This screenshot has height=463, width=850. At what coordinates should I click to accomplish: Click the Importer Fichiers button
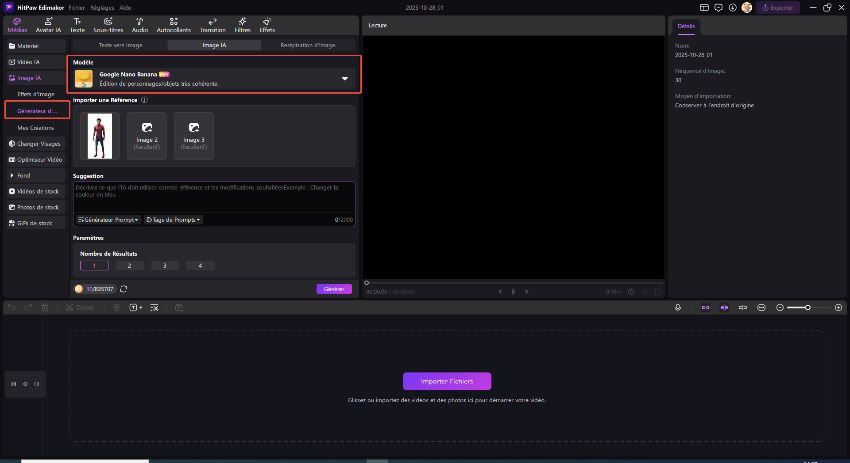[x=446, y=381]
